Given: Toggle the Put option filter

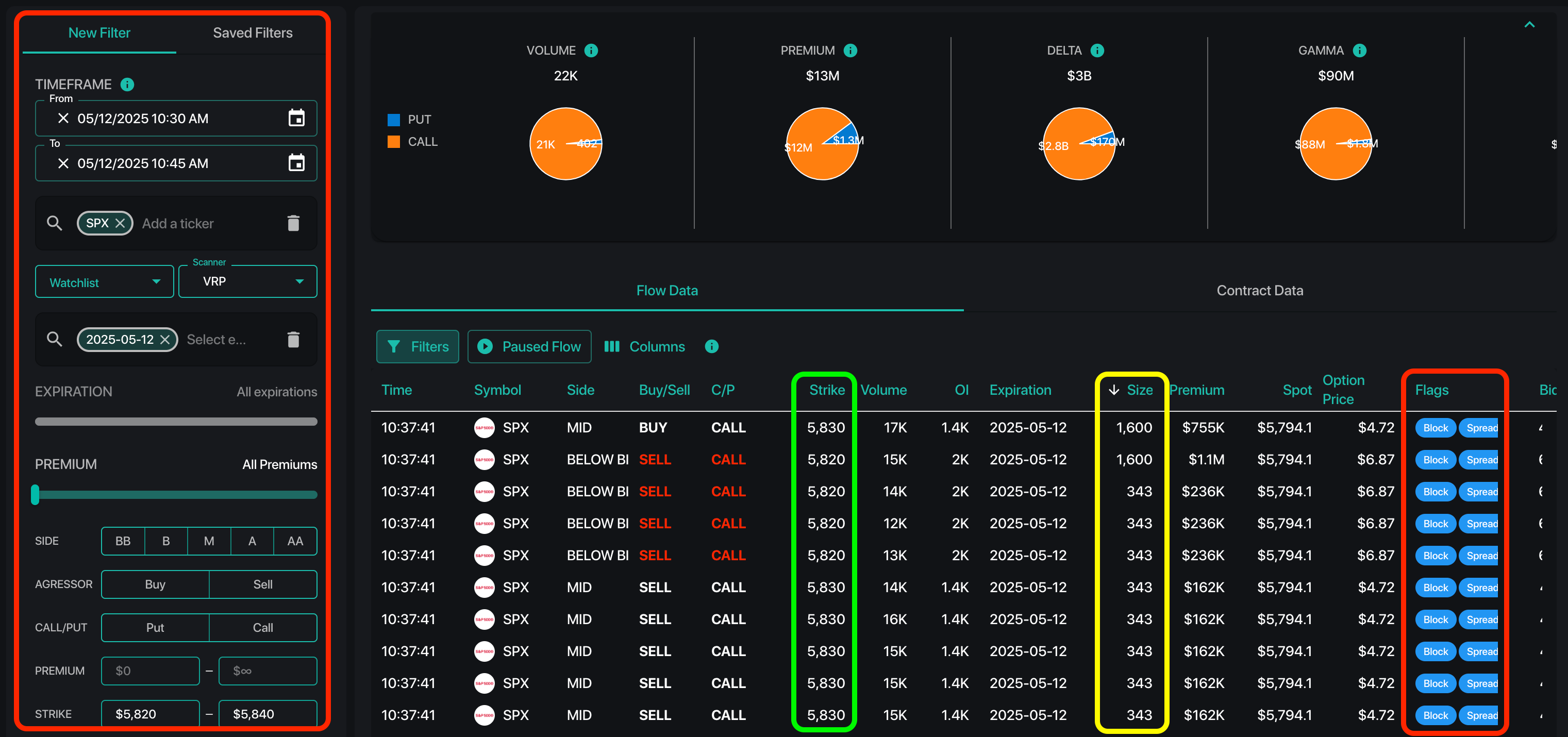Looking at the screenshot, I should (x=155, y=627).
